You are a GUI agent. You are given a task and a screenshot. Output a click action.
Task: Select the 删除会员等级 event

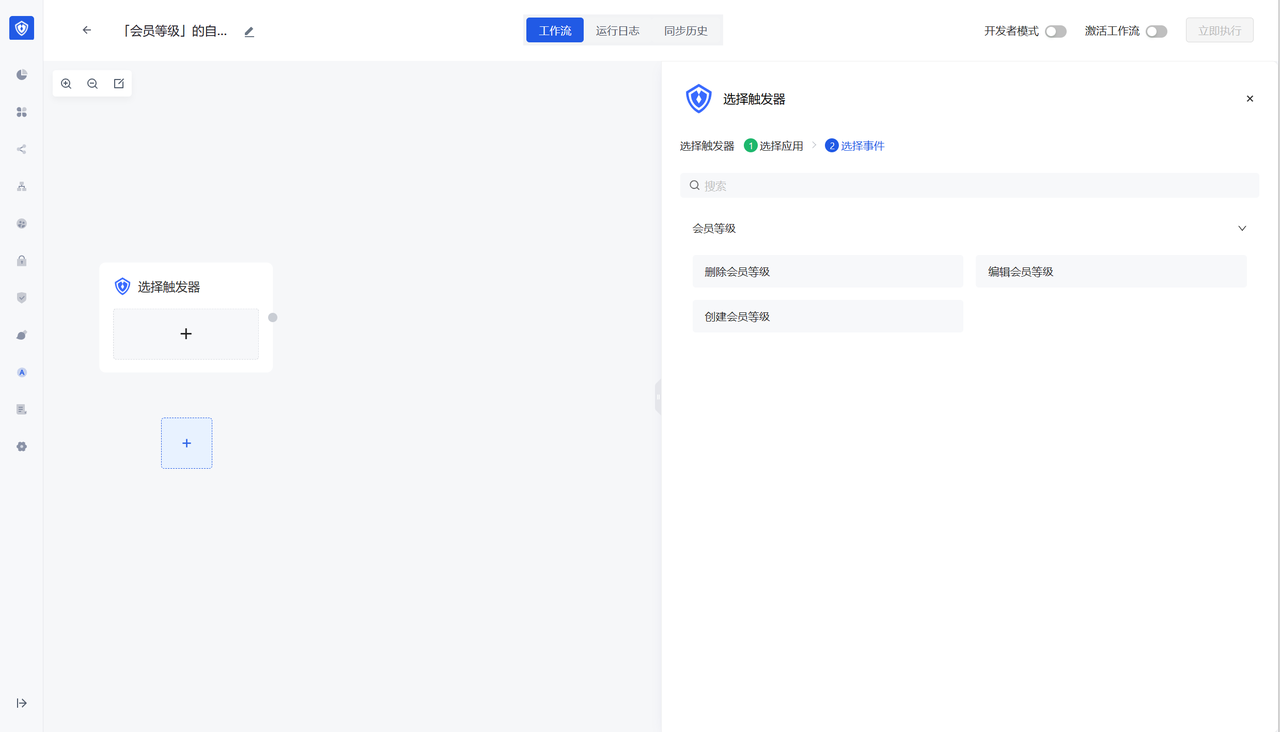click(x=827, y=272)
